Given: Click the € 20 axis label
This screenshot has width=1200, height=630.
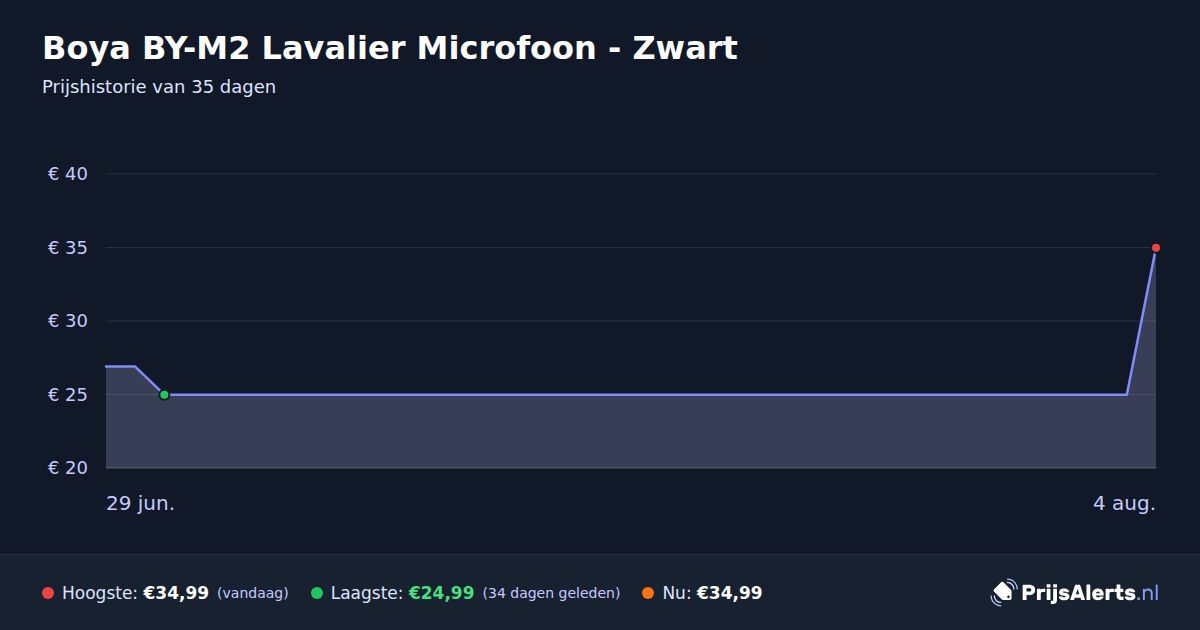Looking at the screenshot, I should pyautogui.click(x=68, y=468).
